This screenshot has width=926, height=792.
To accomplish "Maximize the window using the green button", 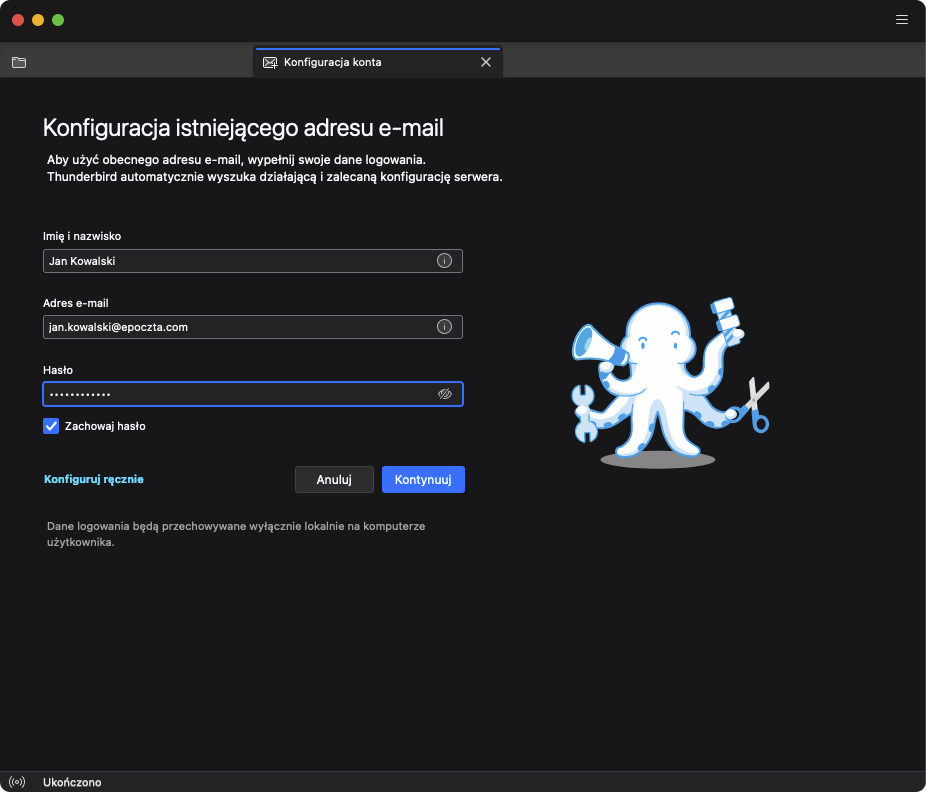I will 58,19.
